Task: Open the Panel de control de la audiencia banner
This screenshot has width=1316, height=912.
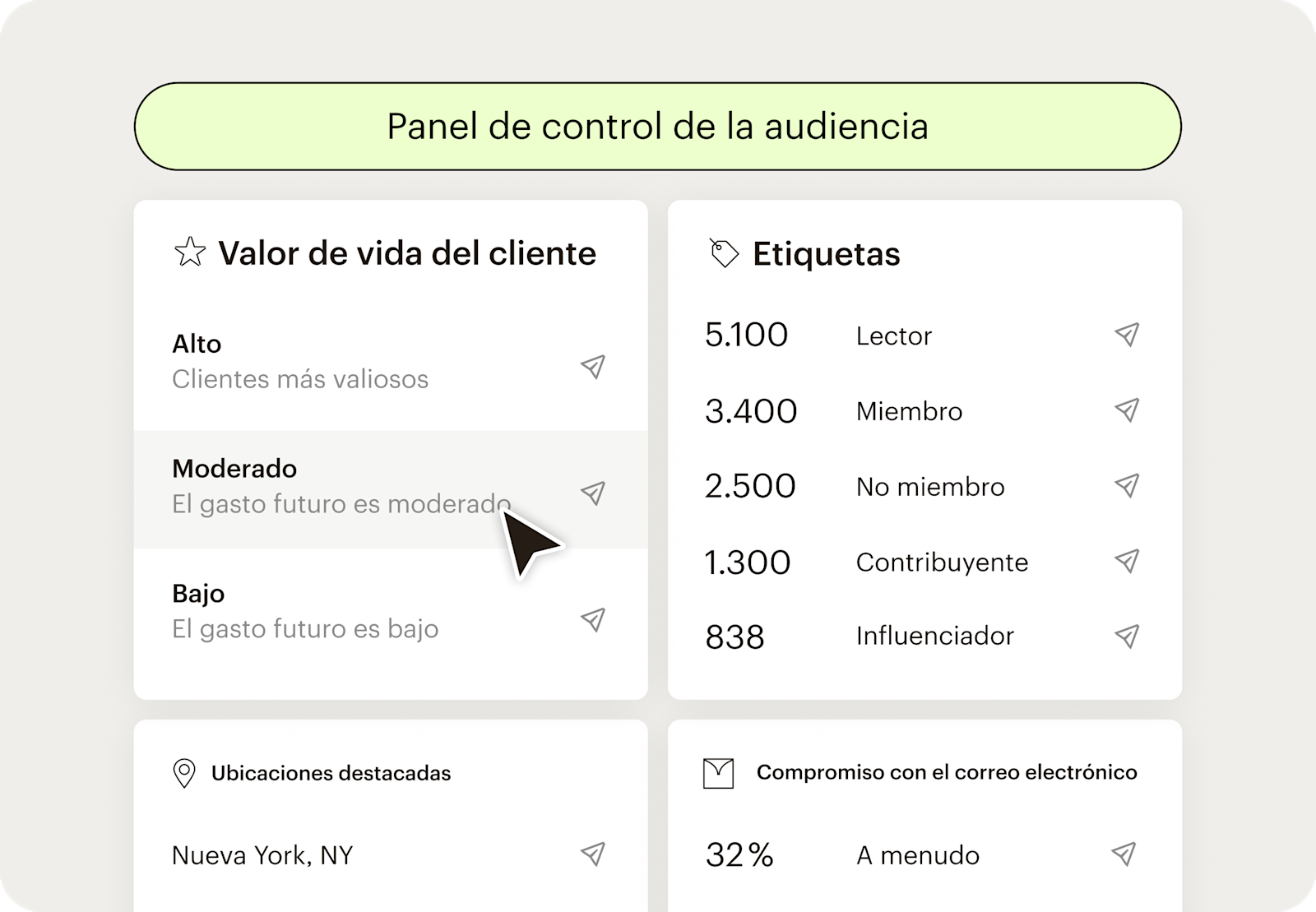Action: coord(657,127)
